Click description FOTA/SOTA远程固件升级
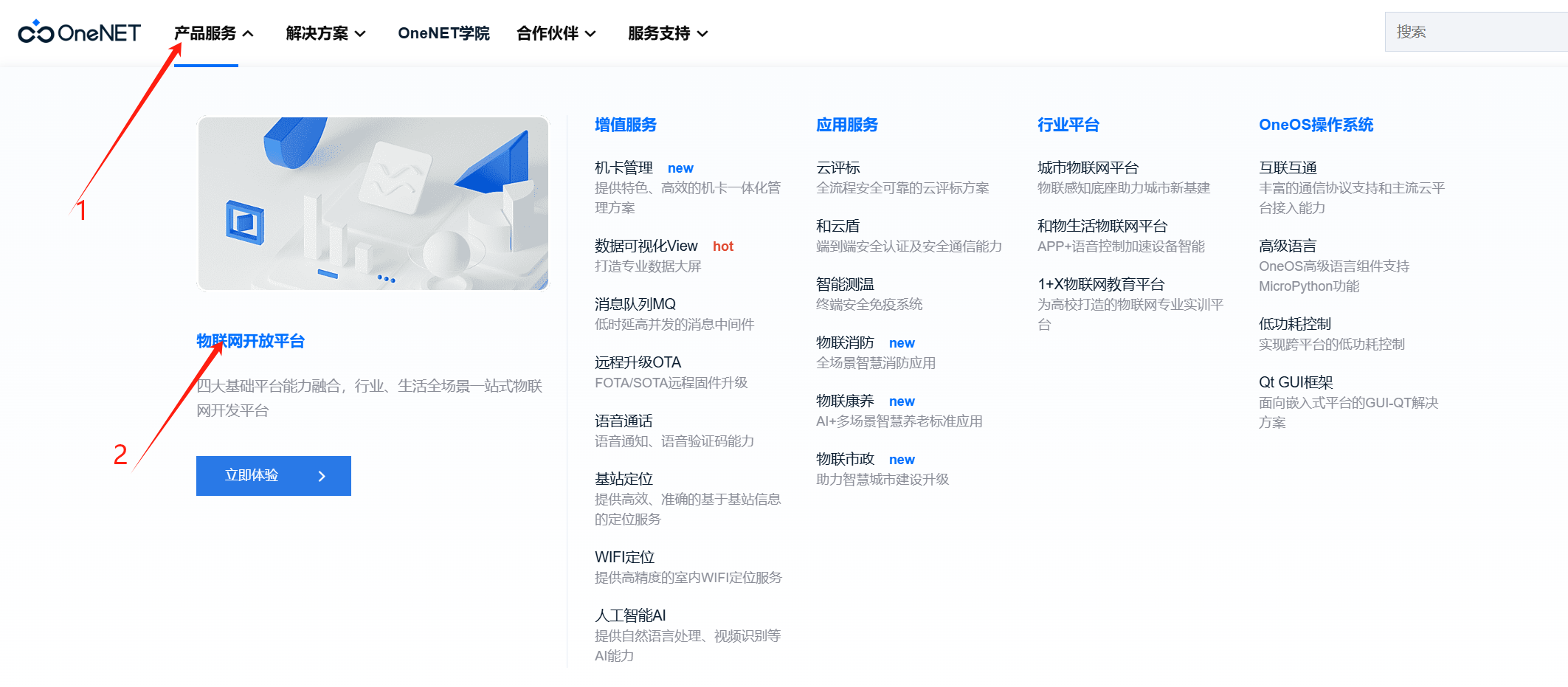 tap(671, 383)
